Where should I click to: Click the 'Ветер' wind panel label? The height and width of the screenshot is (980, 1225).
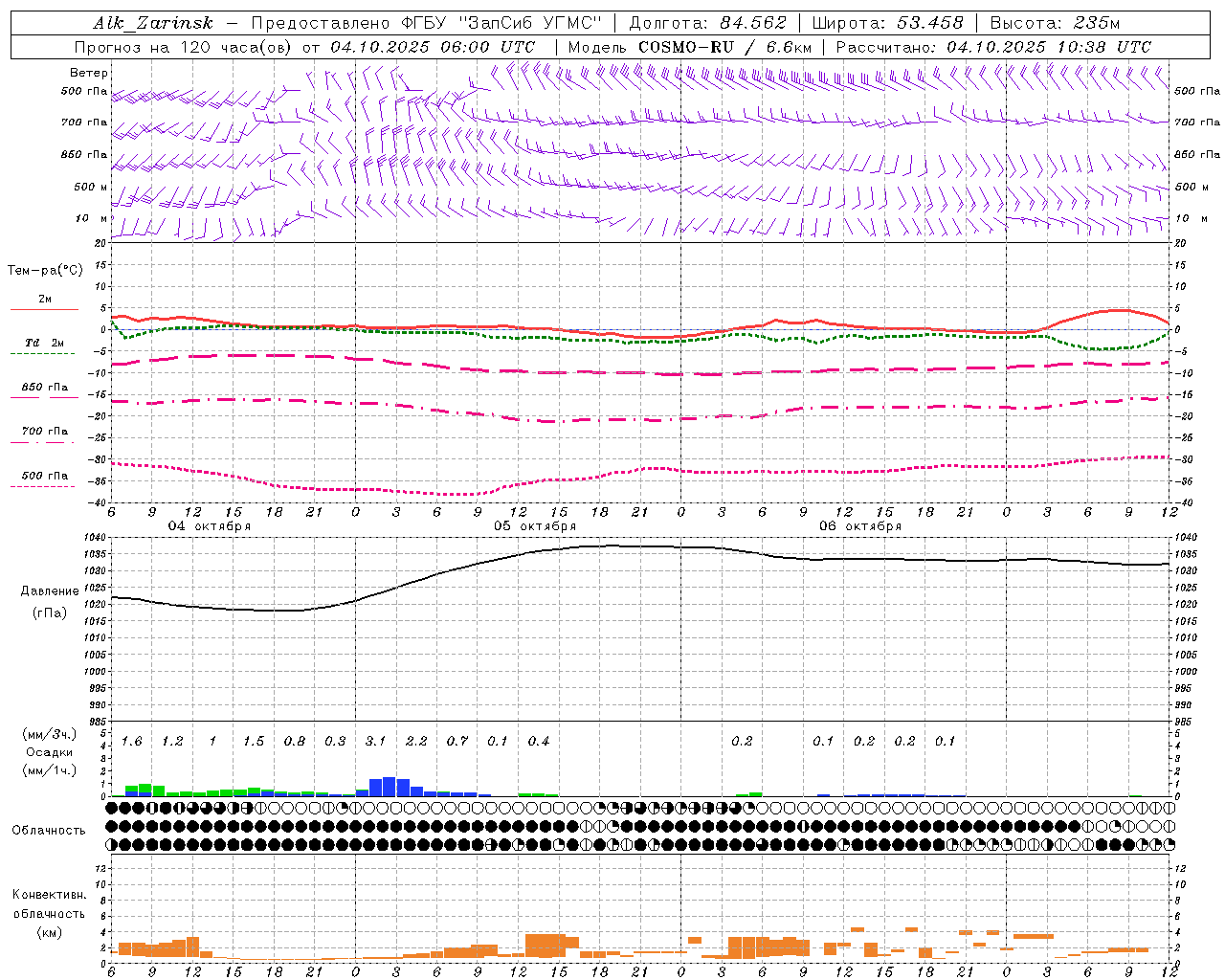click(89, 73)
